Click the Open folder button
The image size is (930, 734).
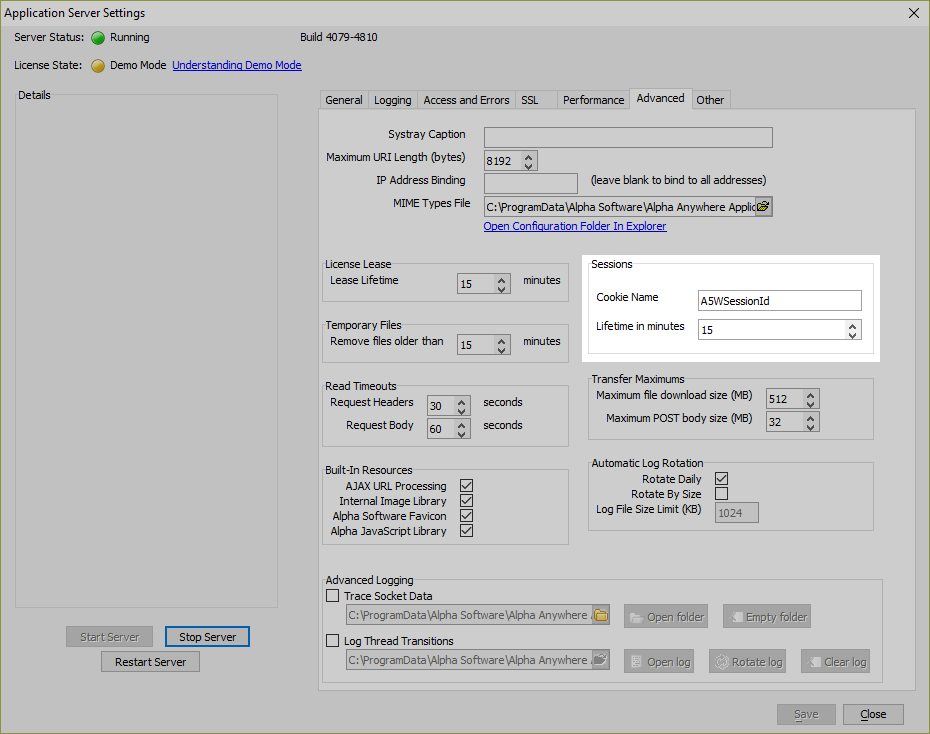coord(665,617)
